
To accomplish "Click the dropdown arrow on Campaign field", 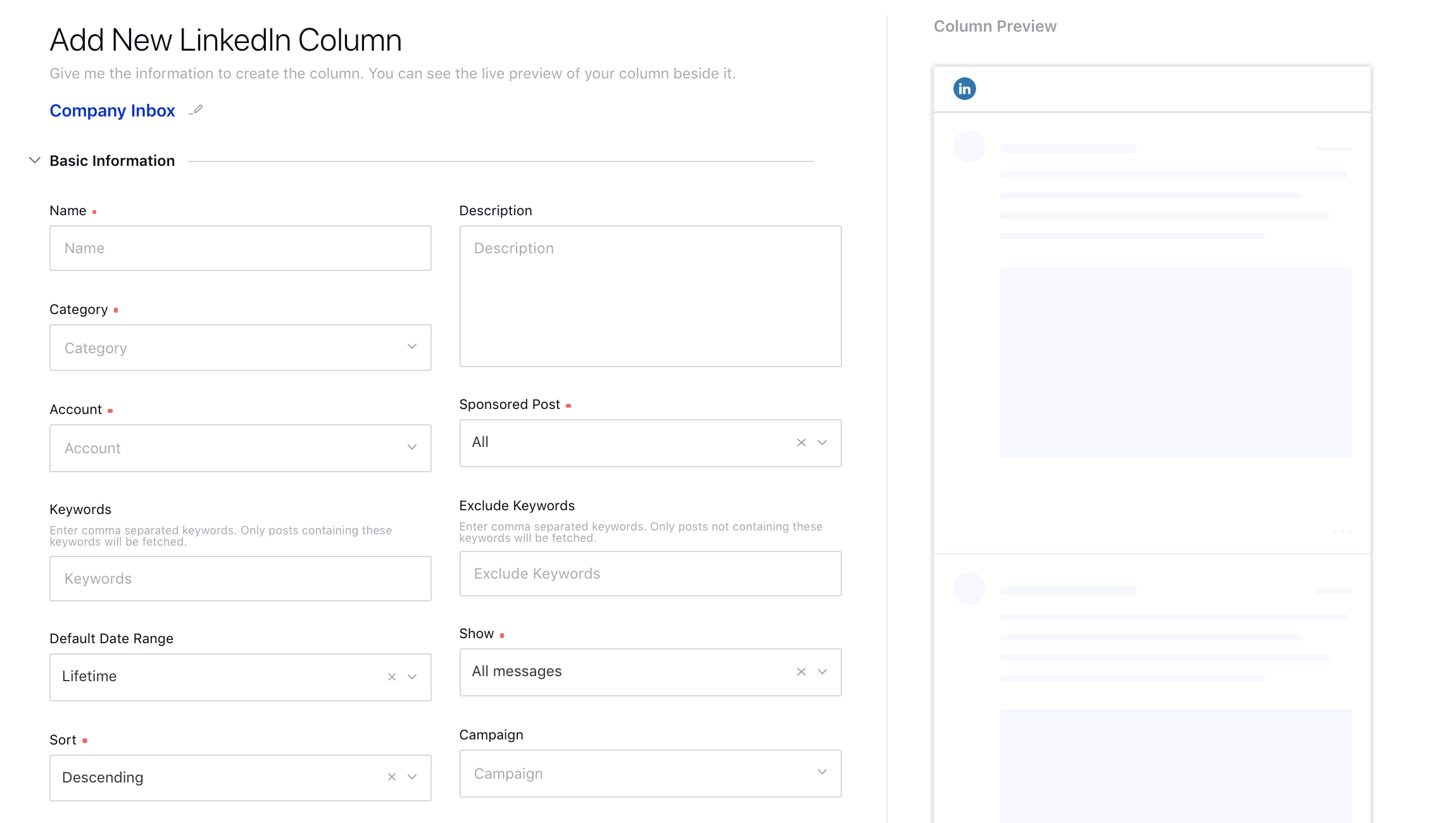I will click(822, 773).
